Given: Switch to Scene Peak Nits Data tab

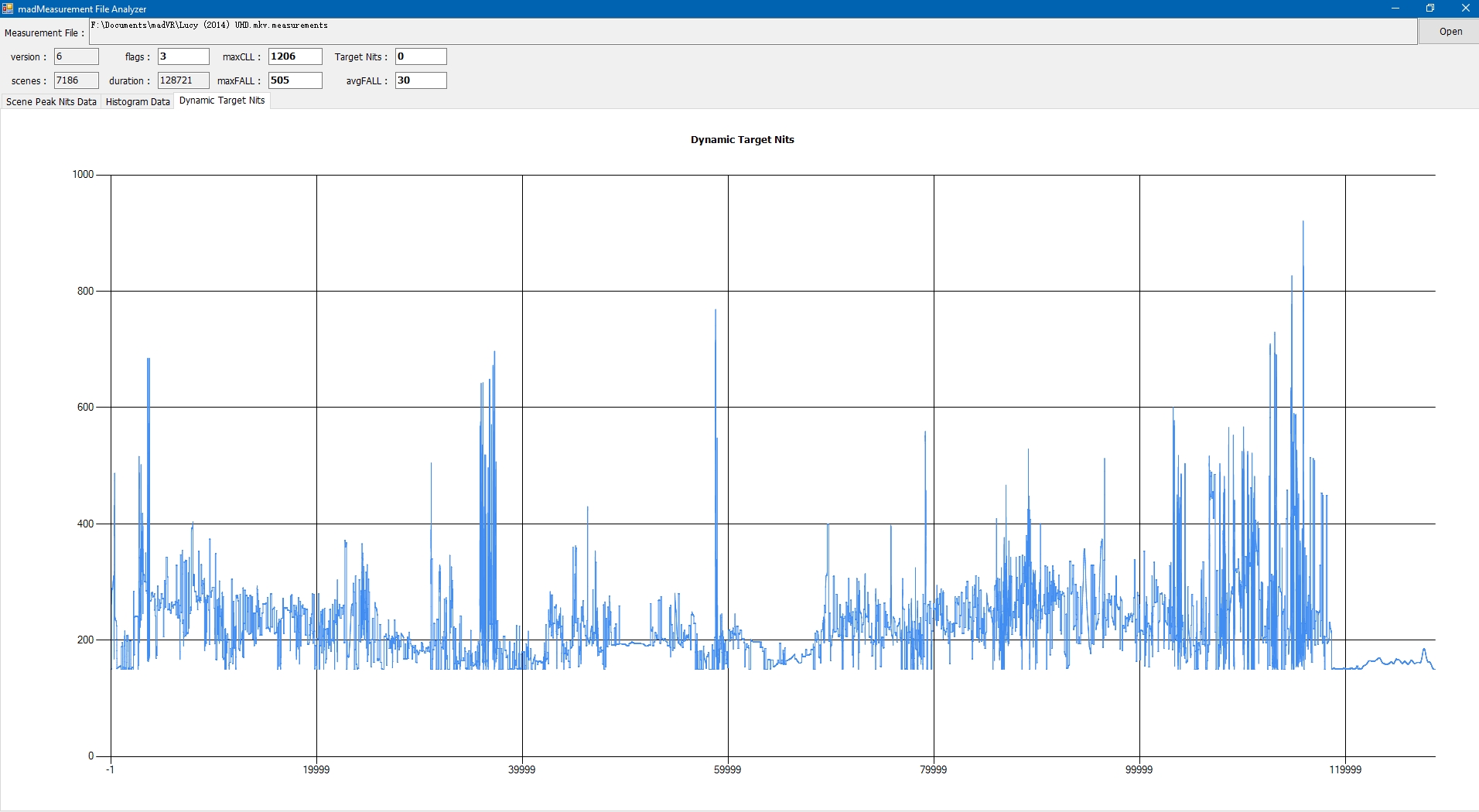Looking at the screenshot, I should point(51,101).
